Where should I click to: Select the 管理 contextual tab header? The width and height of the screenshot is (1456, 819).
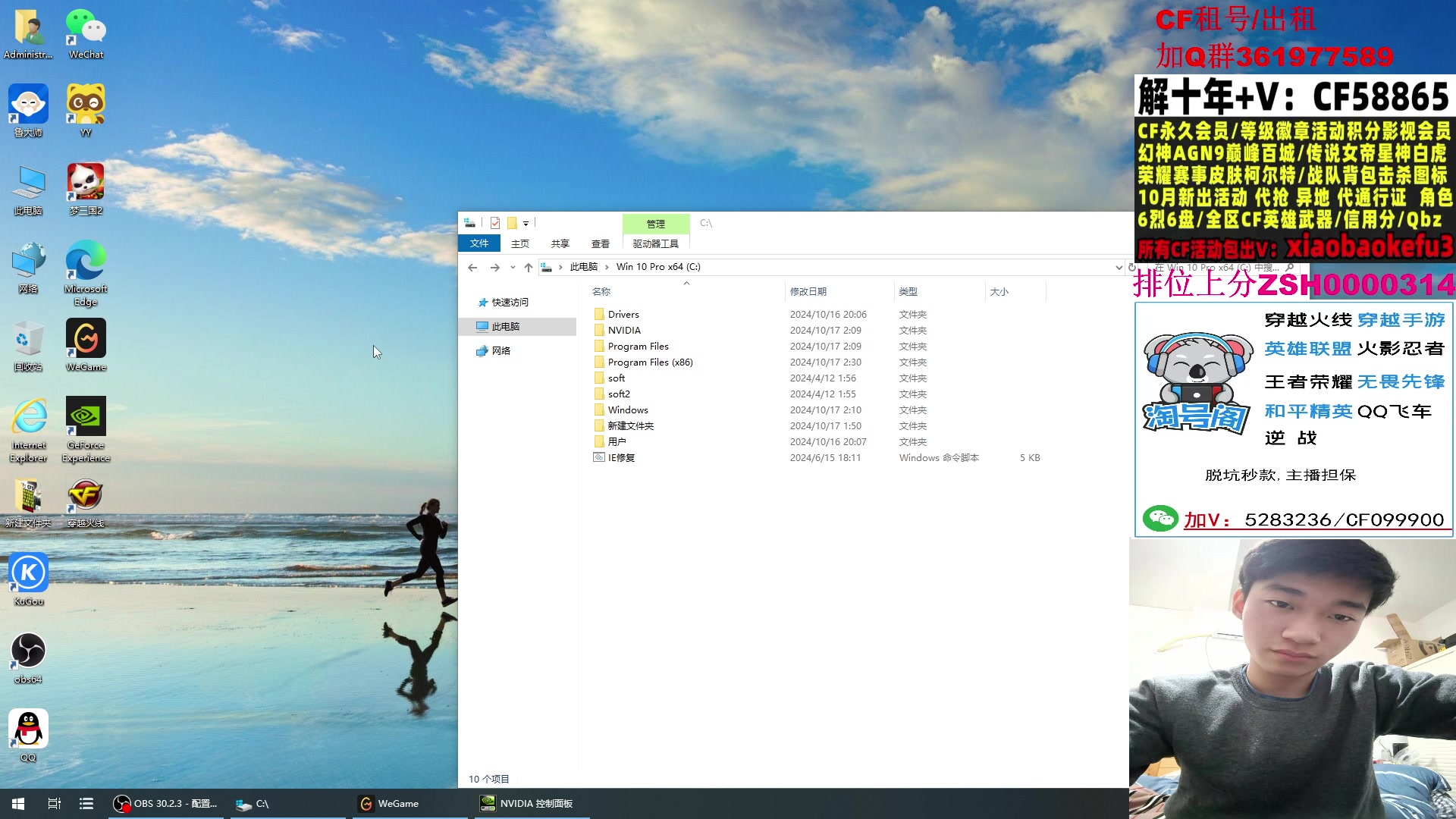coord(656,224)
